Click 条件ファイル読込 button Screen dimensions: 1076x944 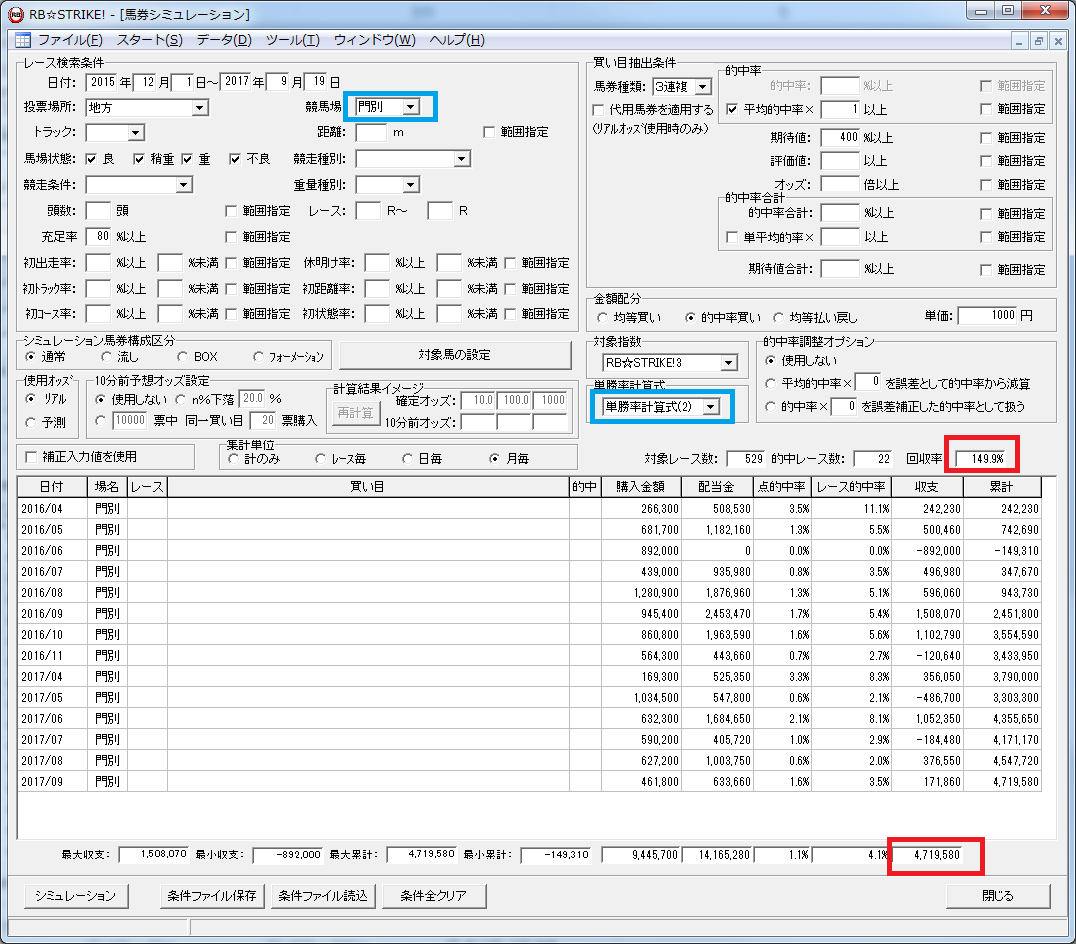323,896
